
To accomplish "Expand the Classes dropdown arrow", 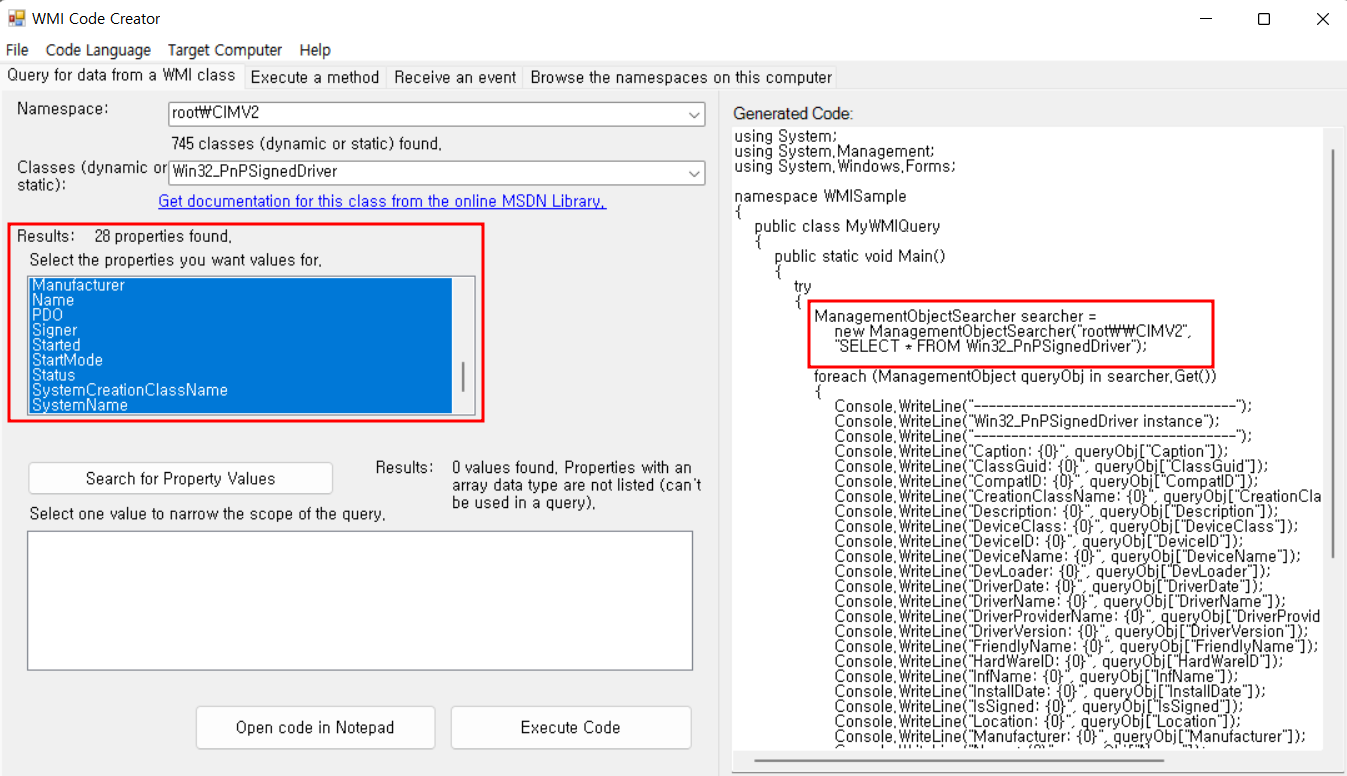I will pyautogui.click(x=695, y=172).
